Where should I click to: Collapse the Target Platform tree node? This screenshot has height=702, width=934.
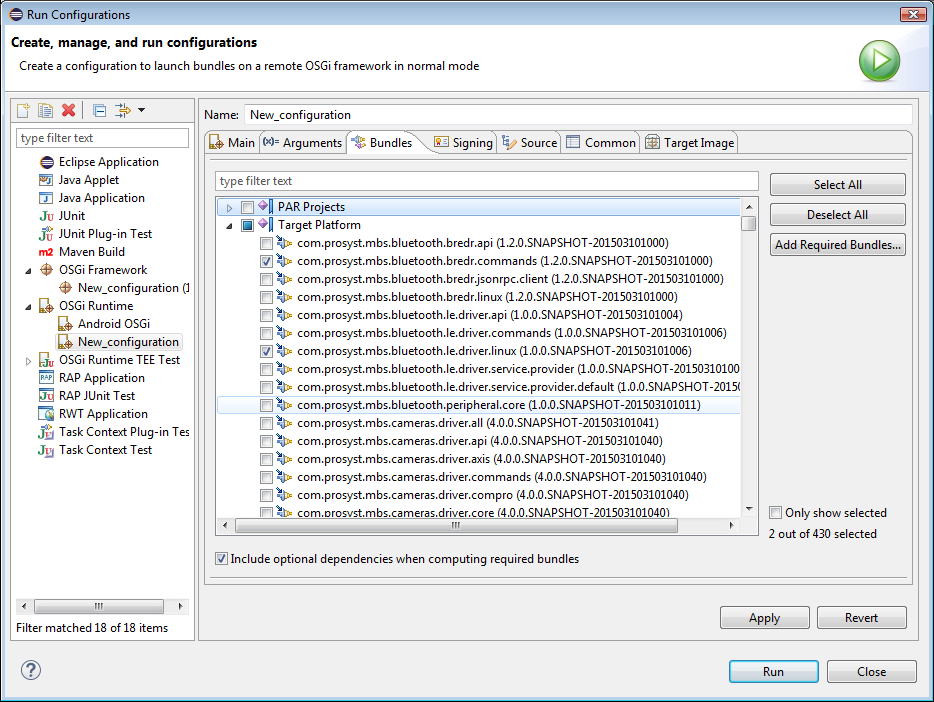tap(229, 225)
